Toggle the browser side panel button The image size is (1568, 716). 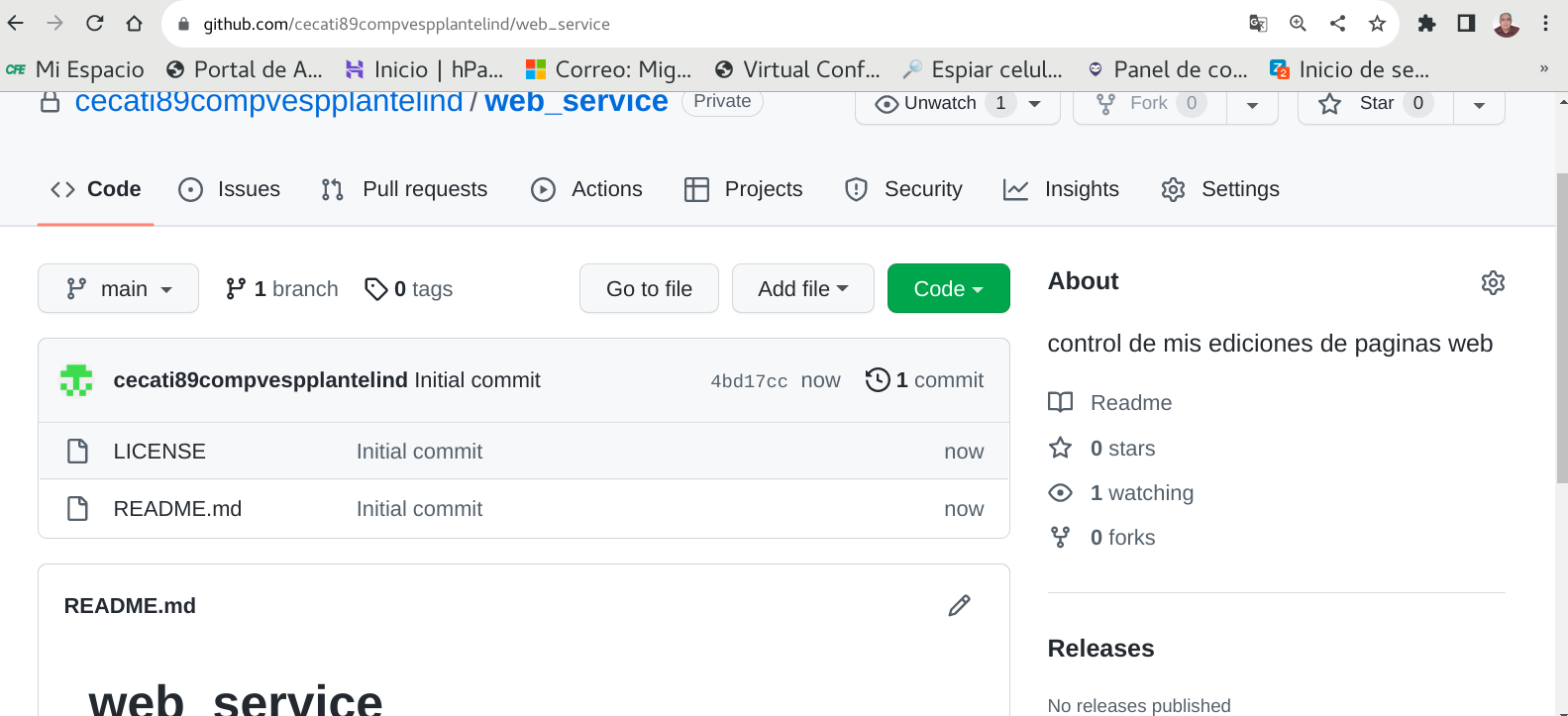point(1466,24)
